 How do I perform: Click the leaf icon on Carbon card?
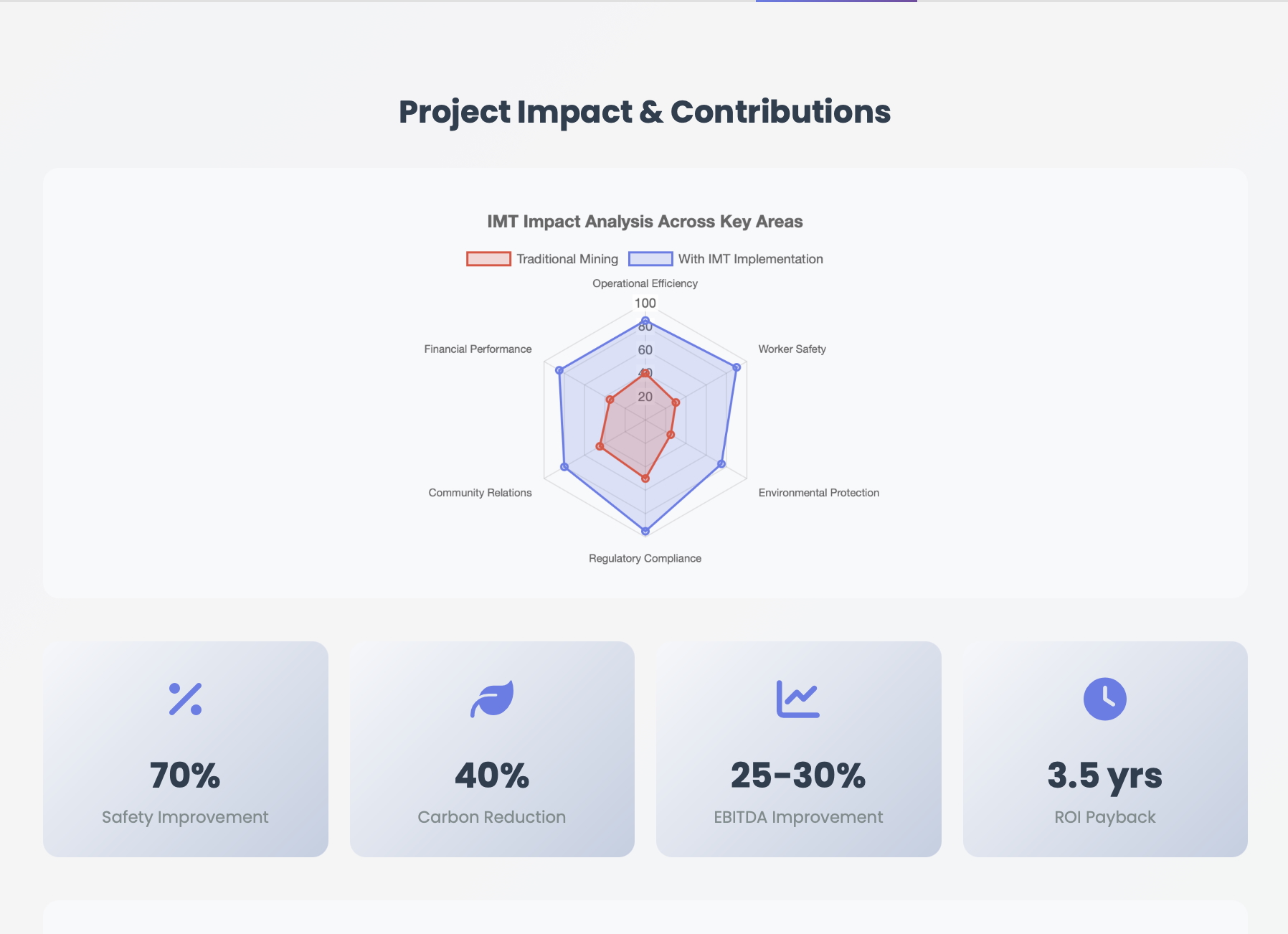(x=492, y=699)
